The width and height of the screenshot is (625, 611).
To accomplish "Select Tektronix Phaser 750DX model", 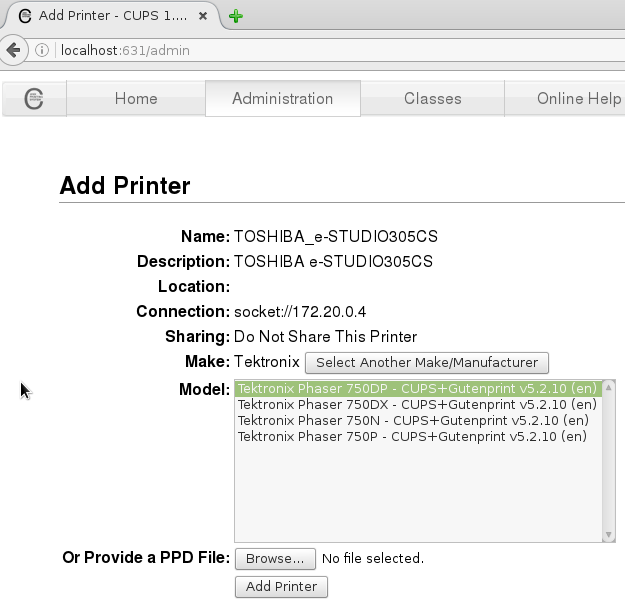I will (418, 405).
